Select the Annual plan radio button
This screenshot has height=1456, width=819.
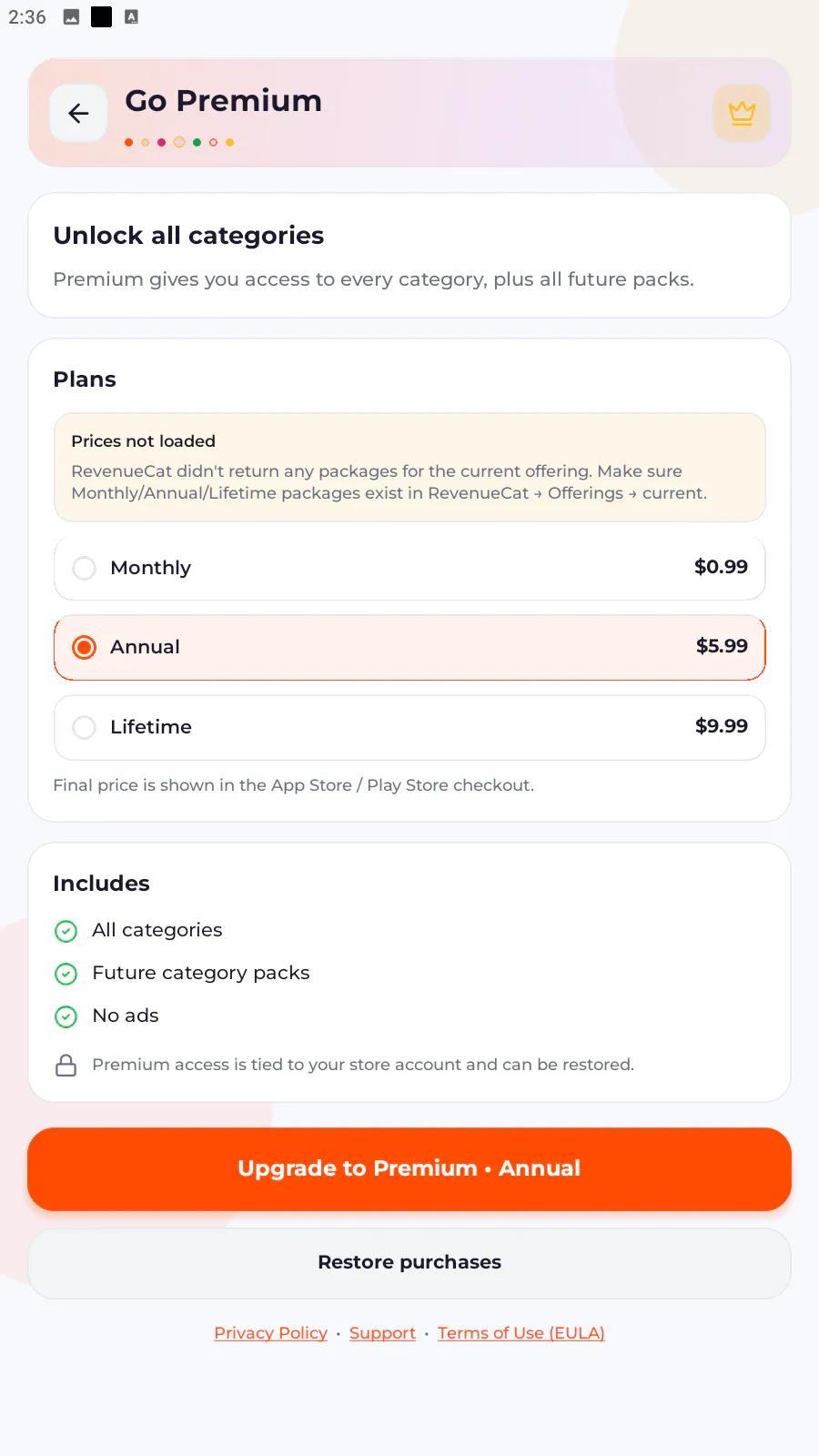coord(84,647)
